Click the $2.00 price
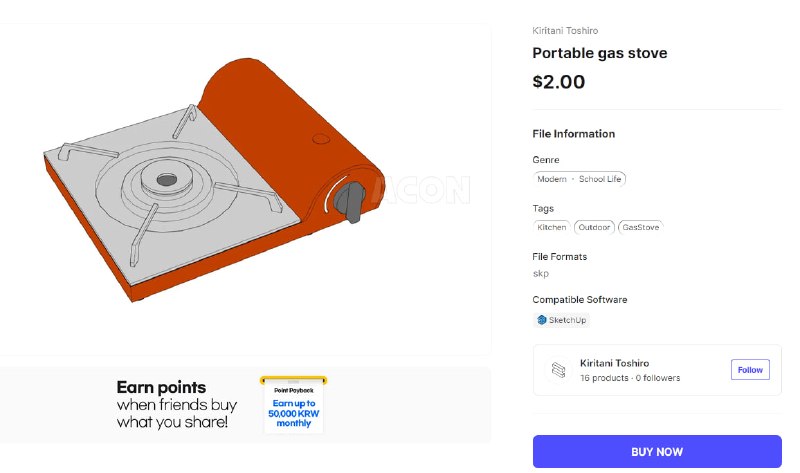Image resolution: width=800 pixels, height=473 pixels. click(559, 82)
